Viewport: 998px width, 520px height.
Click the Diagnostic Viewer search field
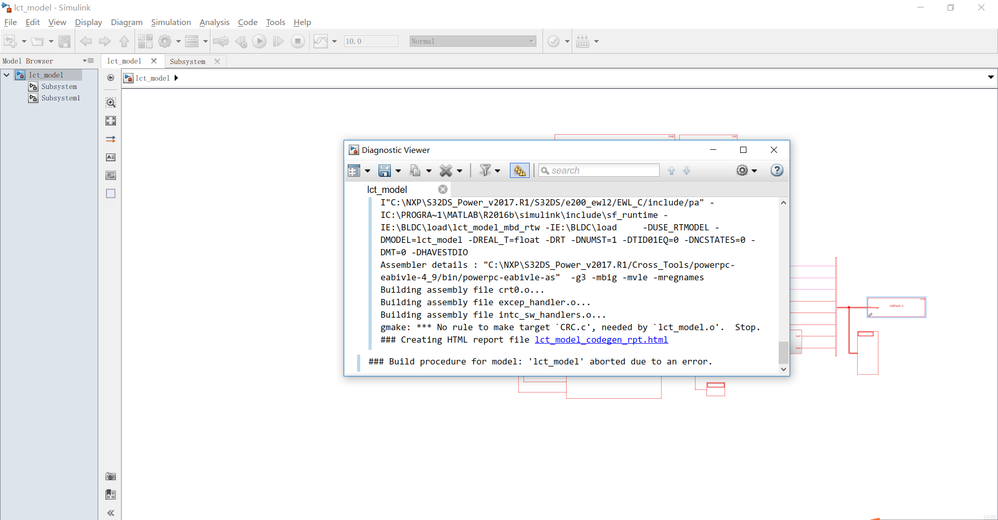click(x=599, y=171)
